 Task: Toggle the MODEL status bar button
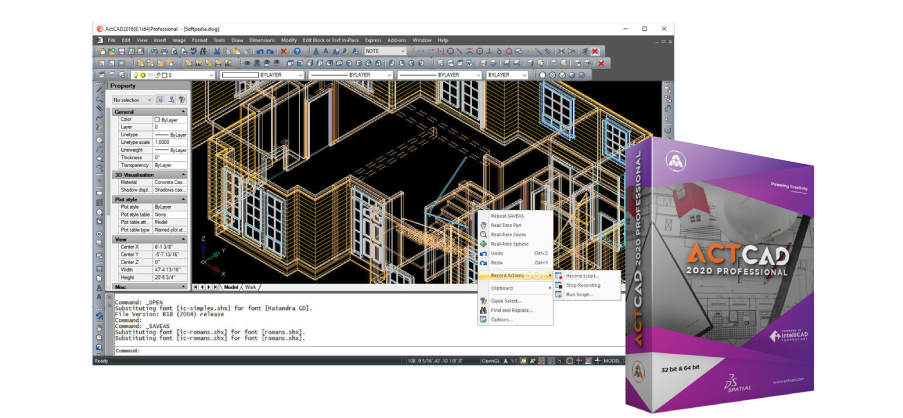(612, 361)
